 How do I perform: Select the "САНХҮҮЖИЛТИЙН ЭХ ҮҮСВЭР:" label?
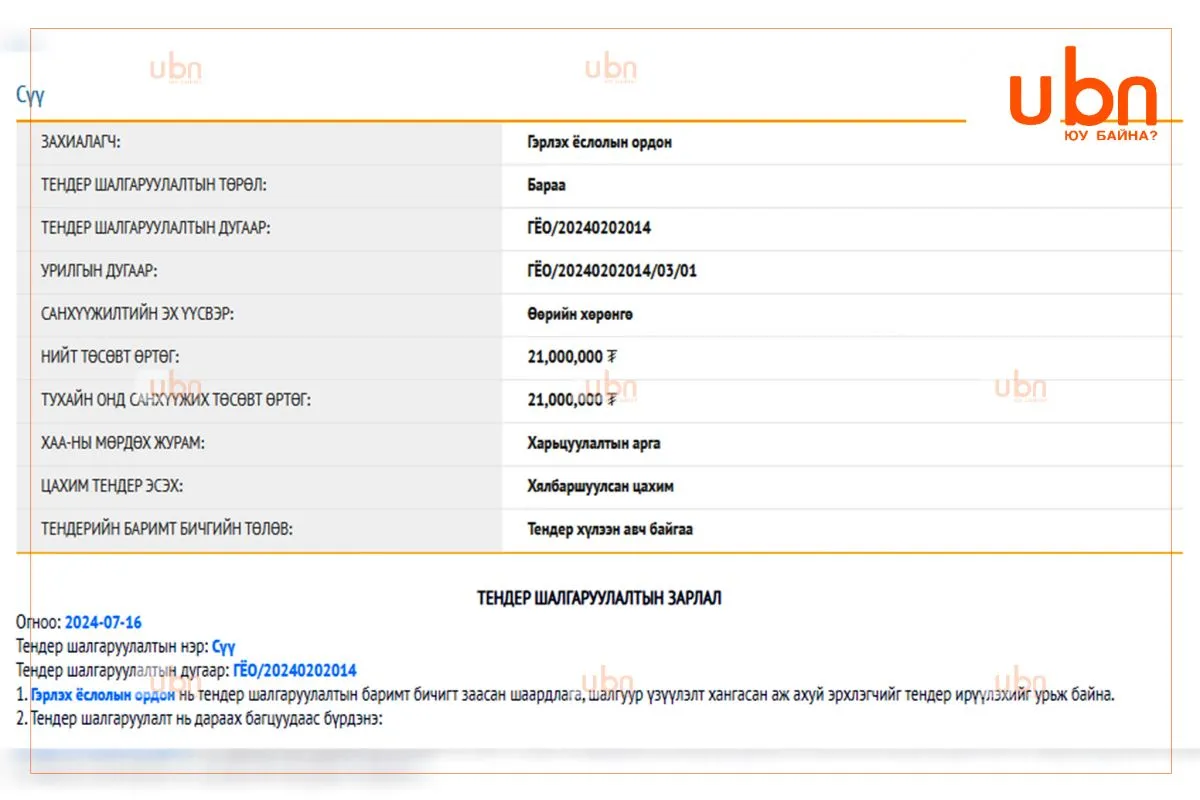pyautogui.click(x=137, y=314)
